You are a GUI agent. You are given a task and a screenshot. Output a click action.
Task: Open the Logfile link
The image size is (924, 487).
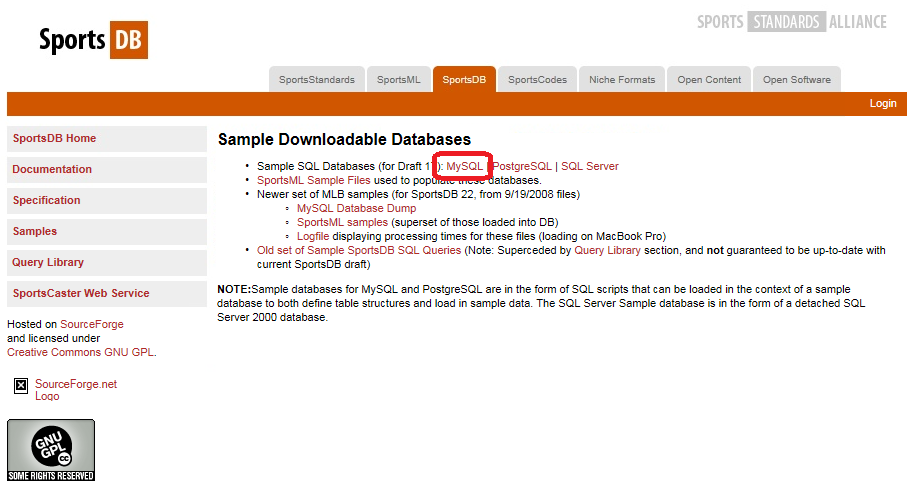[x=313, y=236]
